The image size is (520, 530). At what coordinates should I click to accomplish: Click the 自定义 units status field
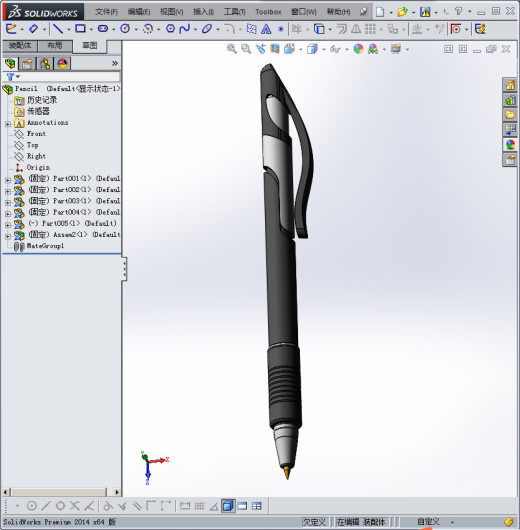[428, 522]
